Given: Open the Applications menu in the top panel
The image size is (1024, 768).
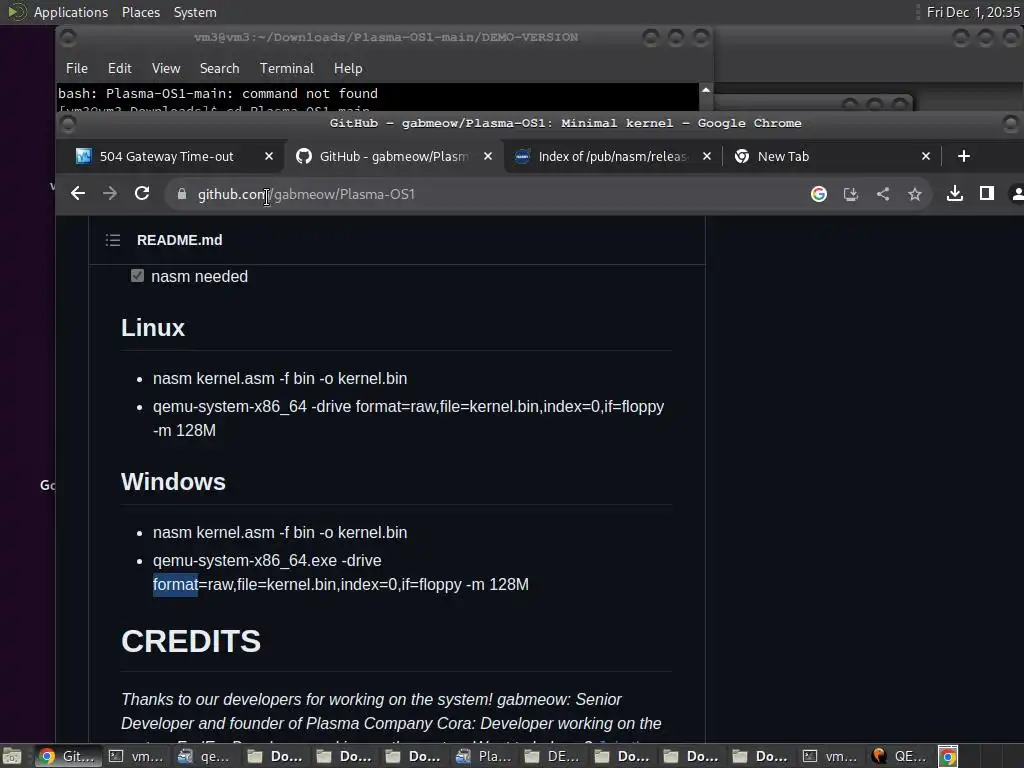Looking at the screenshot, I should [x=71, y=12].
